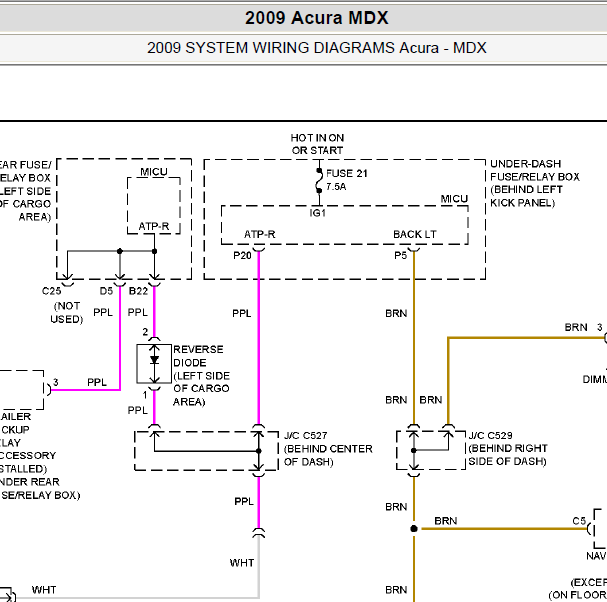607x602 pixels.
Task: Select 'MICU' label in under-dash fuse/relay box
Action: point(454,199)
